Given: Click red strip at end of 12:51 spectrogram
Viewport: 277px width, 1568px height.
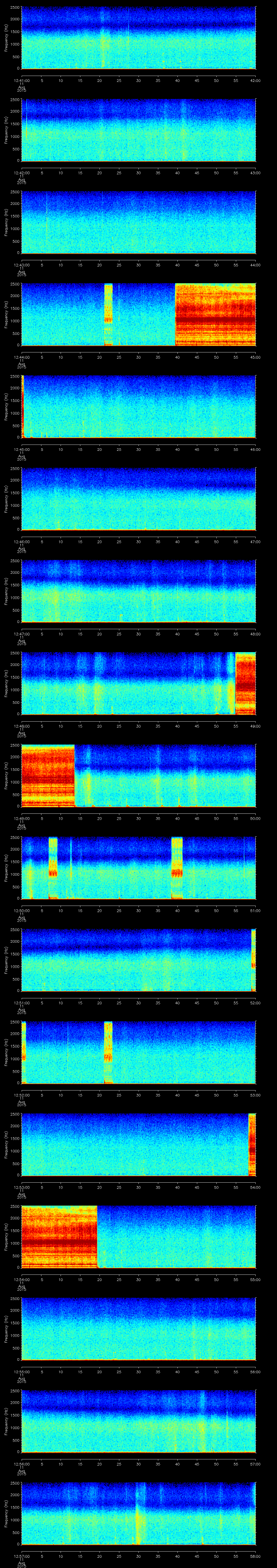Looking at the screenshot, I should tap(253, 960).
